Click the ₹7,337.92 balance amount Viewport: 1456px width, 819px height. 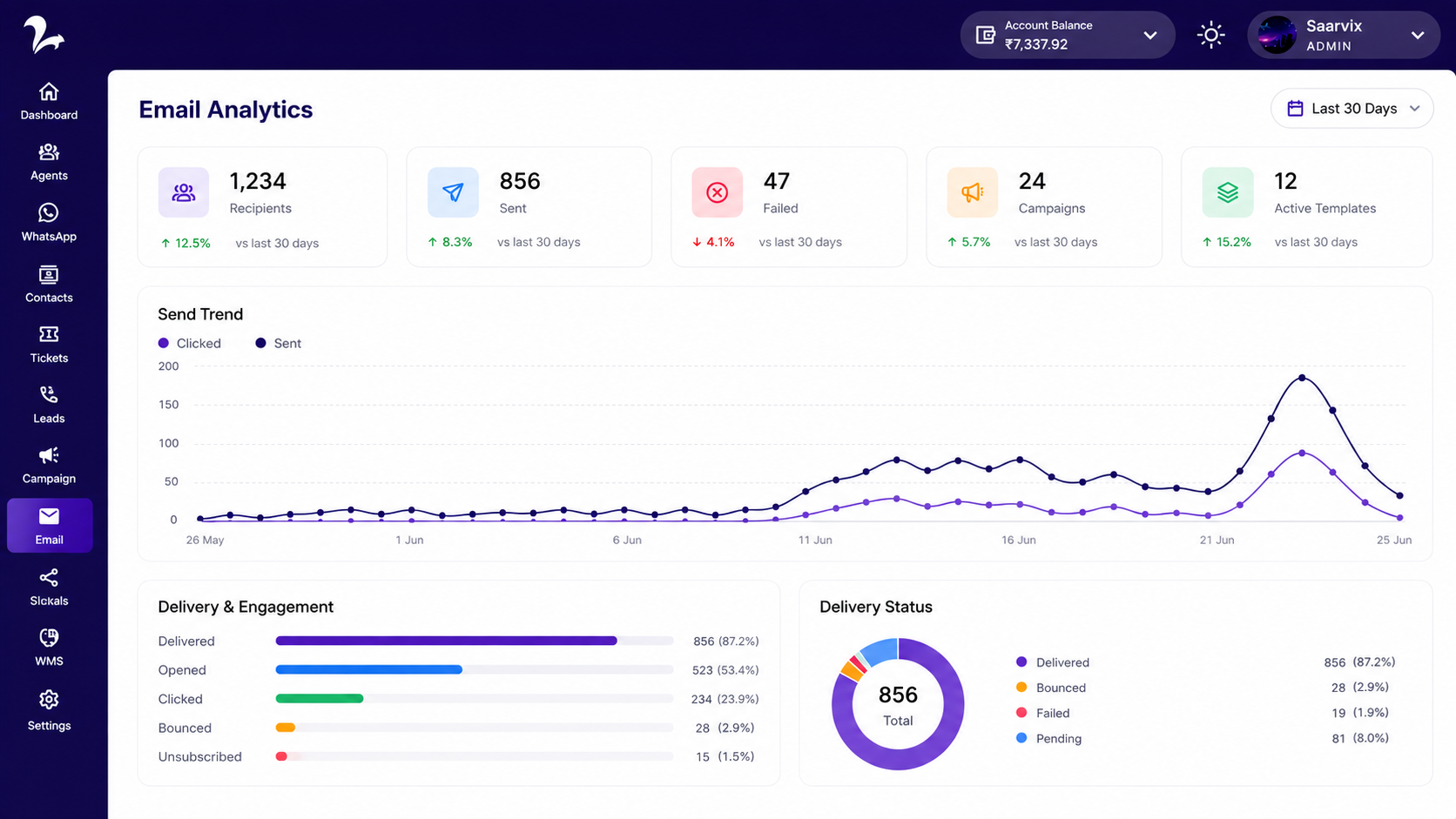click(1036, 44)
